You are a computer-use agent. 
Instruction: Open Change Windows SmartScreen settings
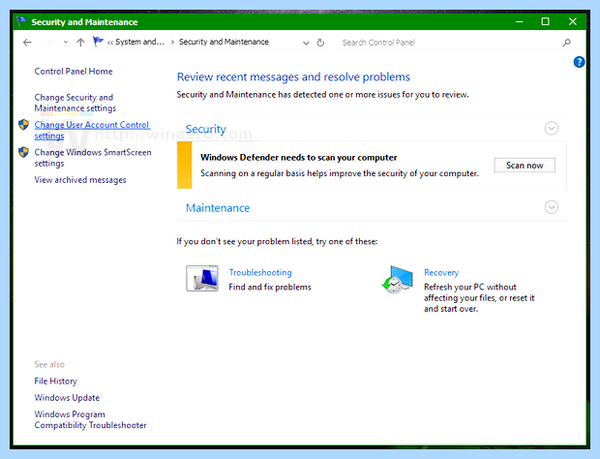point(93,158)
